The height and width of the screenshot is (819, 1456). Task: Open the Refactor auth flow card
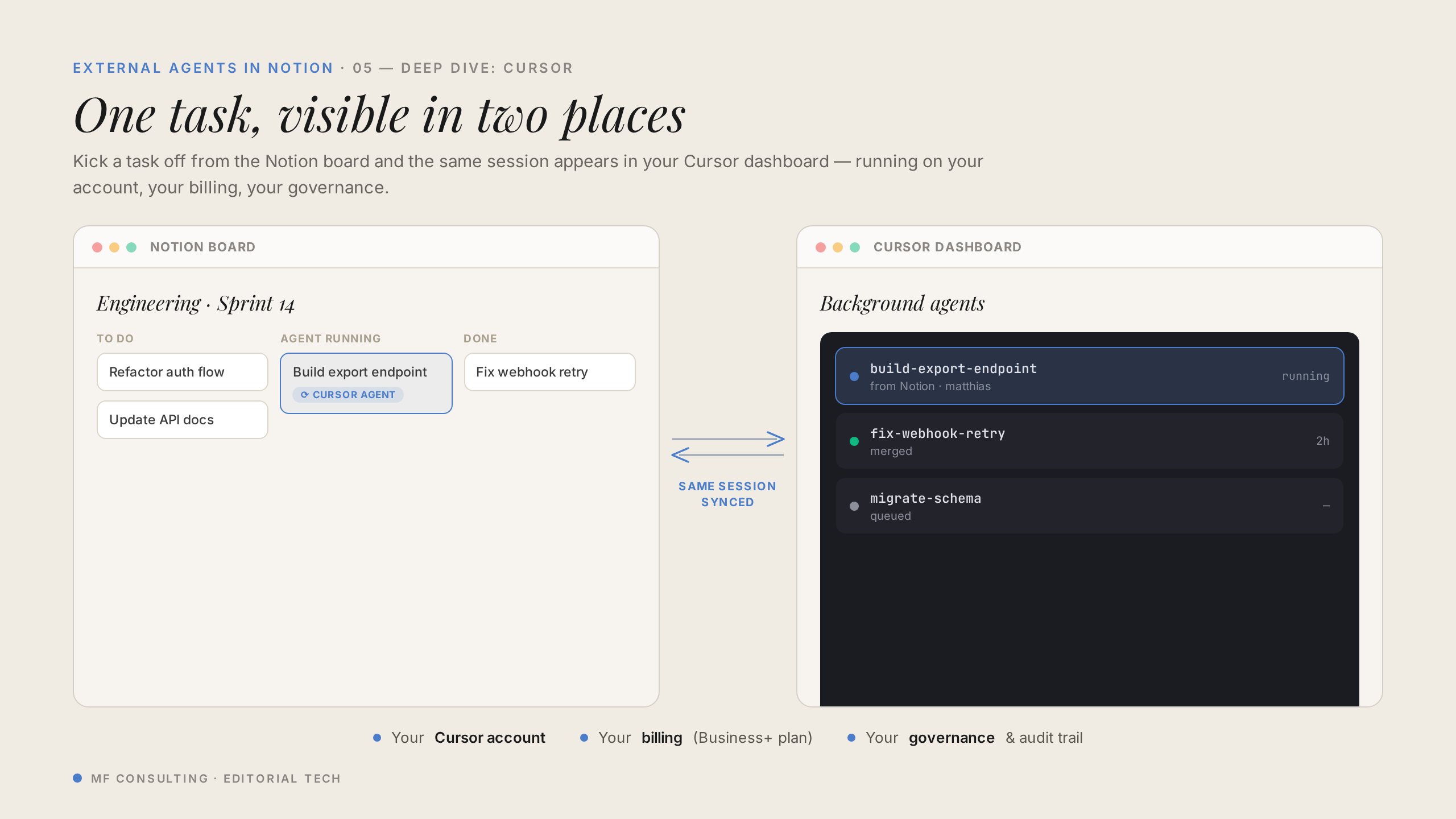pos(183,372)
